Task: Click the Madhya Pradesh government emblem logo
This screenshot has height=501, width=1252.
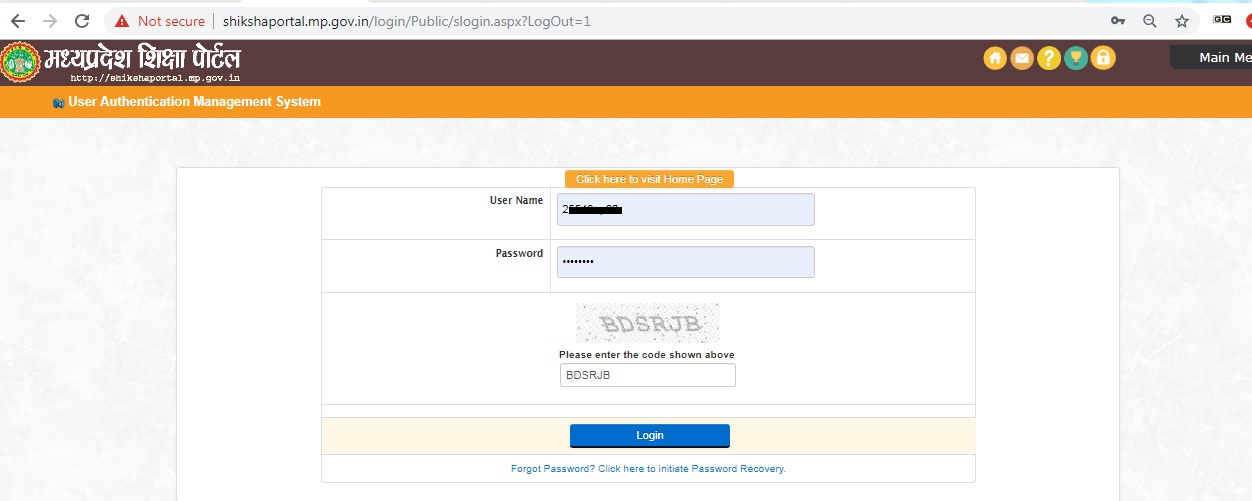Action: 19,62
